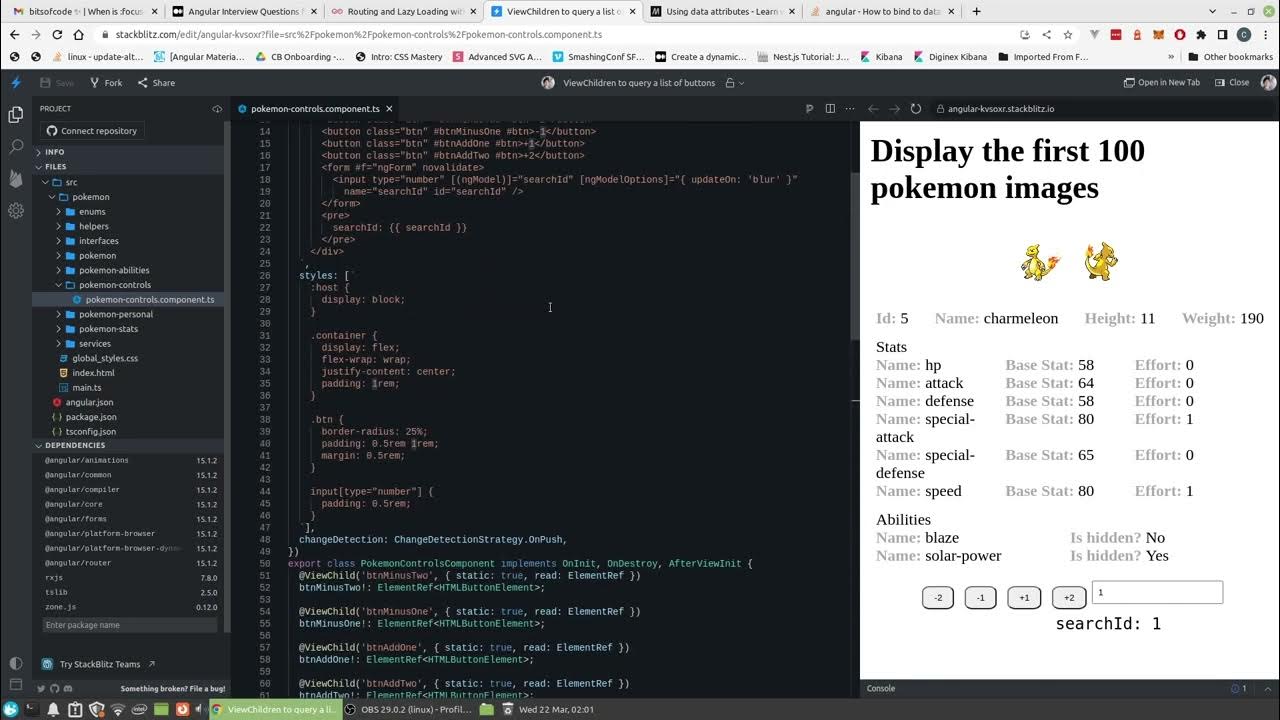The height and width of the screenshot is (720, 1280).
Task: Click the charmeleon back sprite image
Action: point(1101,262)
